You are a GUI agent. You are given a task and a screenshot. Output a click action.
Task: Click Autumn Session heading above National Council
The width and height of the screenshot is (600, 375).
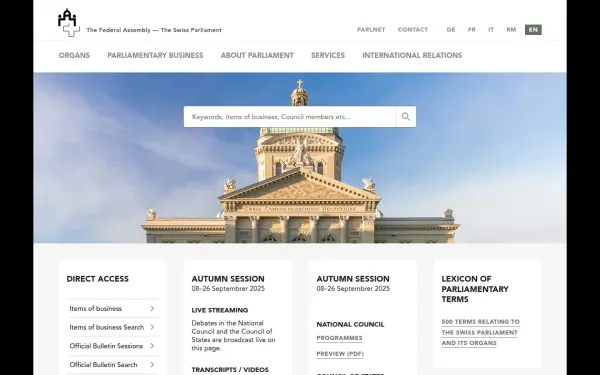[x=353, y=279]
